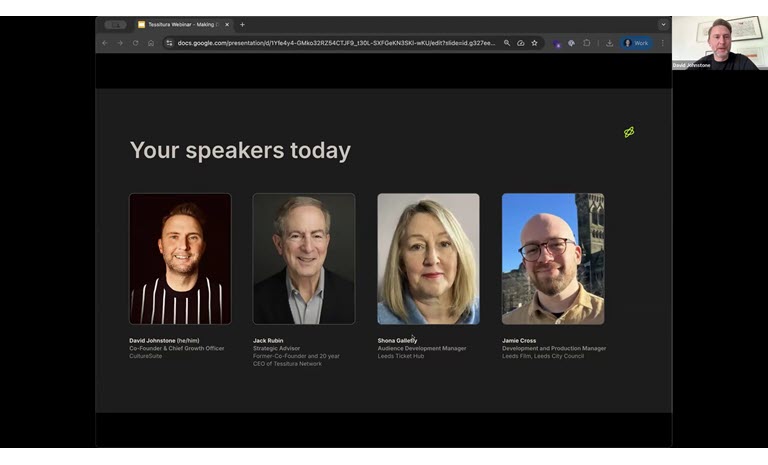The width and height of the screenshot is (768, 465).
Task: Open site information icon in address bar
Action: coord(169,43)
